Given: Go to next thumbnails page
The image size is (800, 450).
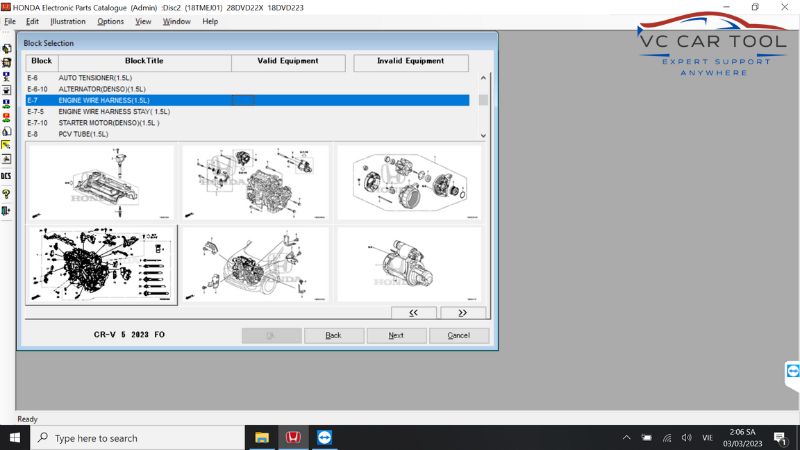Looking at the screenshot, I should pyautogui.click(x=462, y=312).
